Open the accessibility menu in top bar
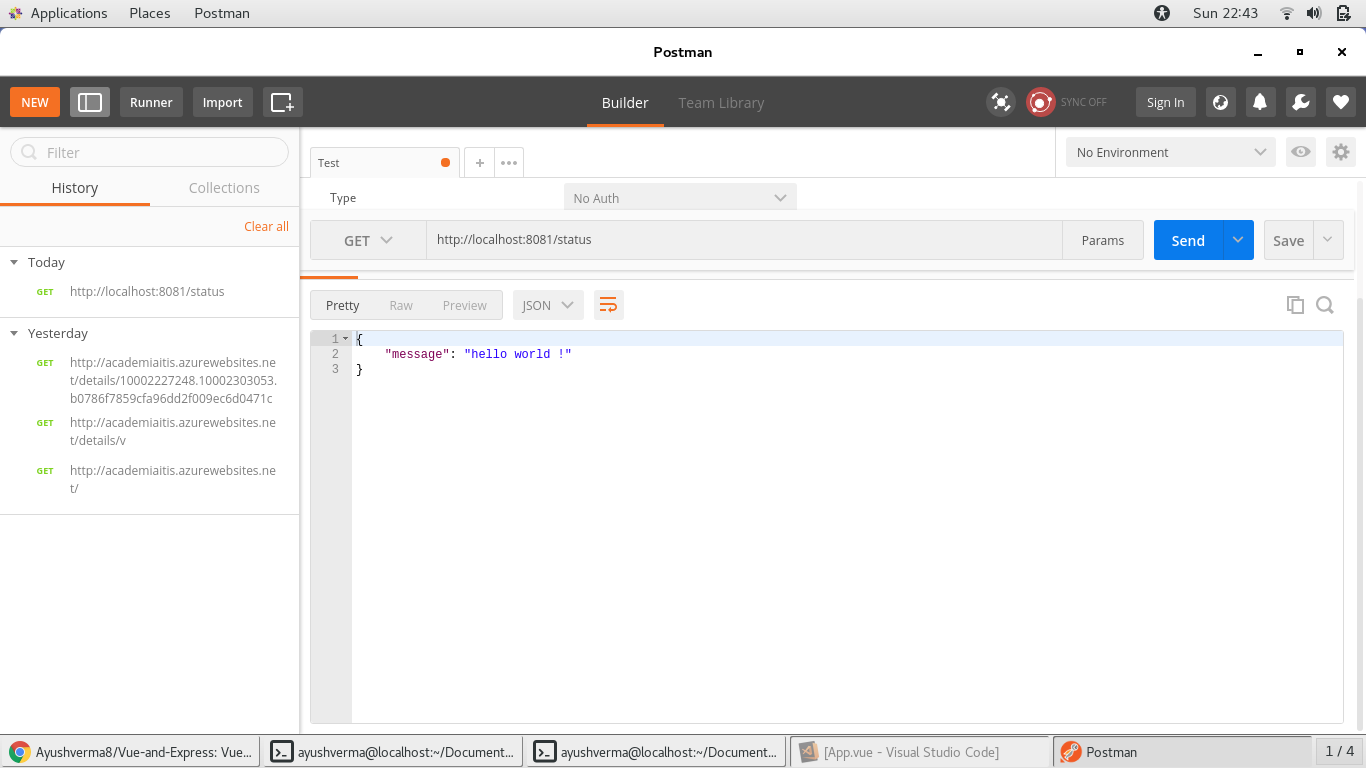 [1161, 13]
